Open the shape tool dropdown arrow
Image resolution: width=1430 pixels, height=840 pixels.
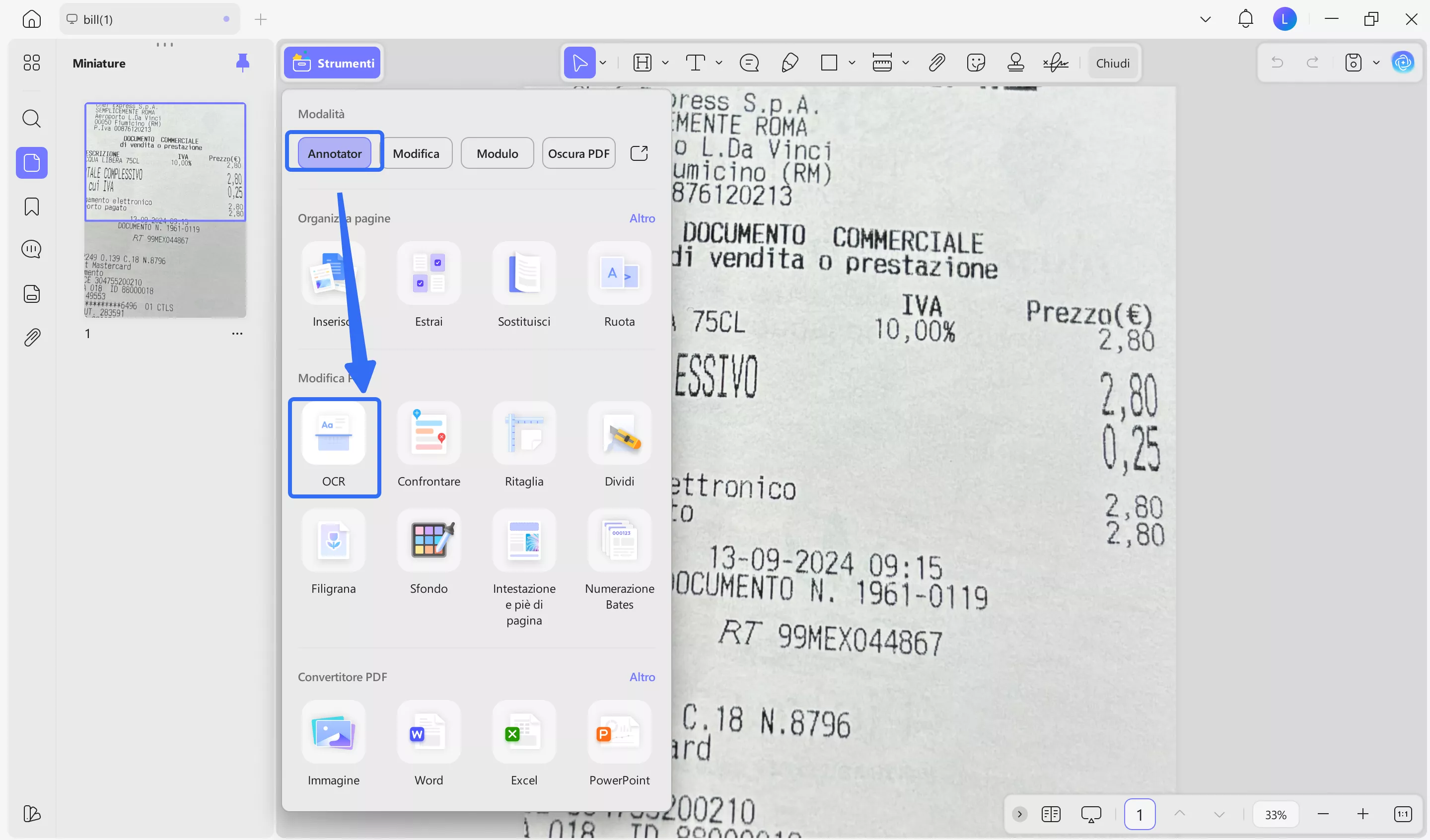click(x=852, y=63)
